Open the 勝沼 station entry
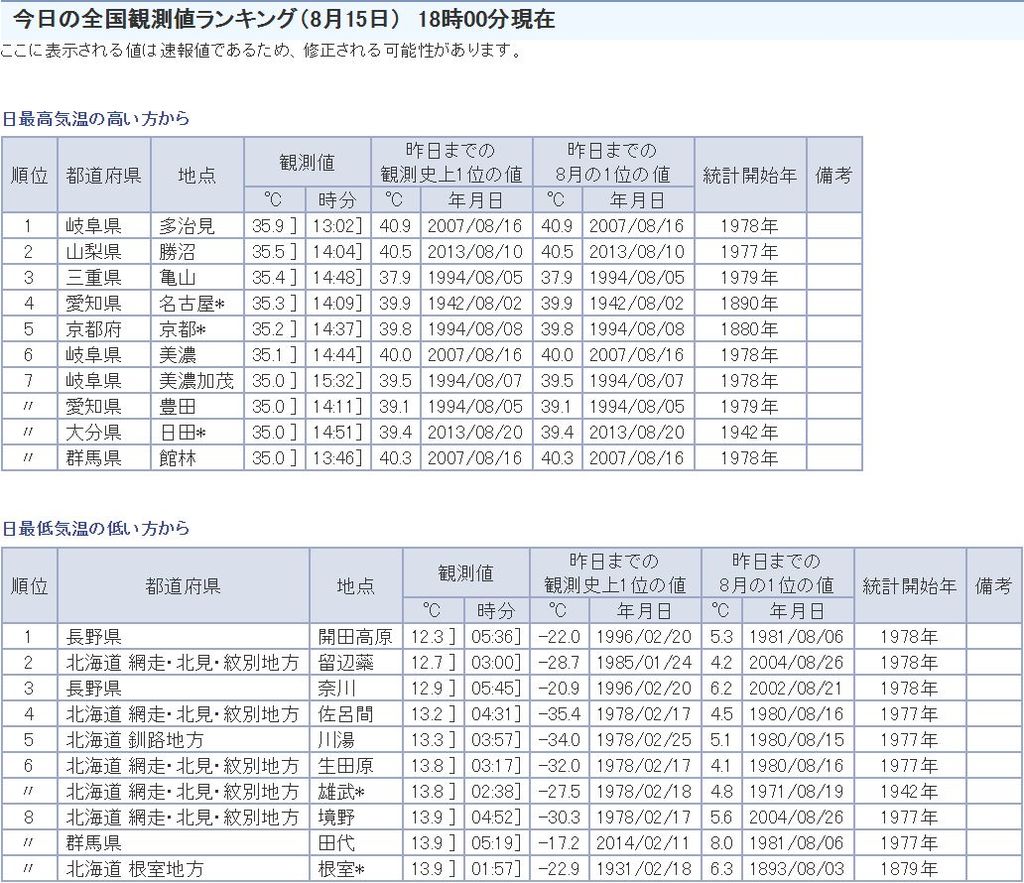The width and height of the screenshot is (1024, 883). (x=178, y=252)
